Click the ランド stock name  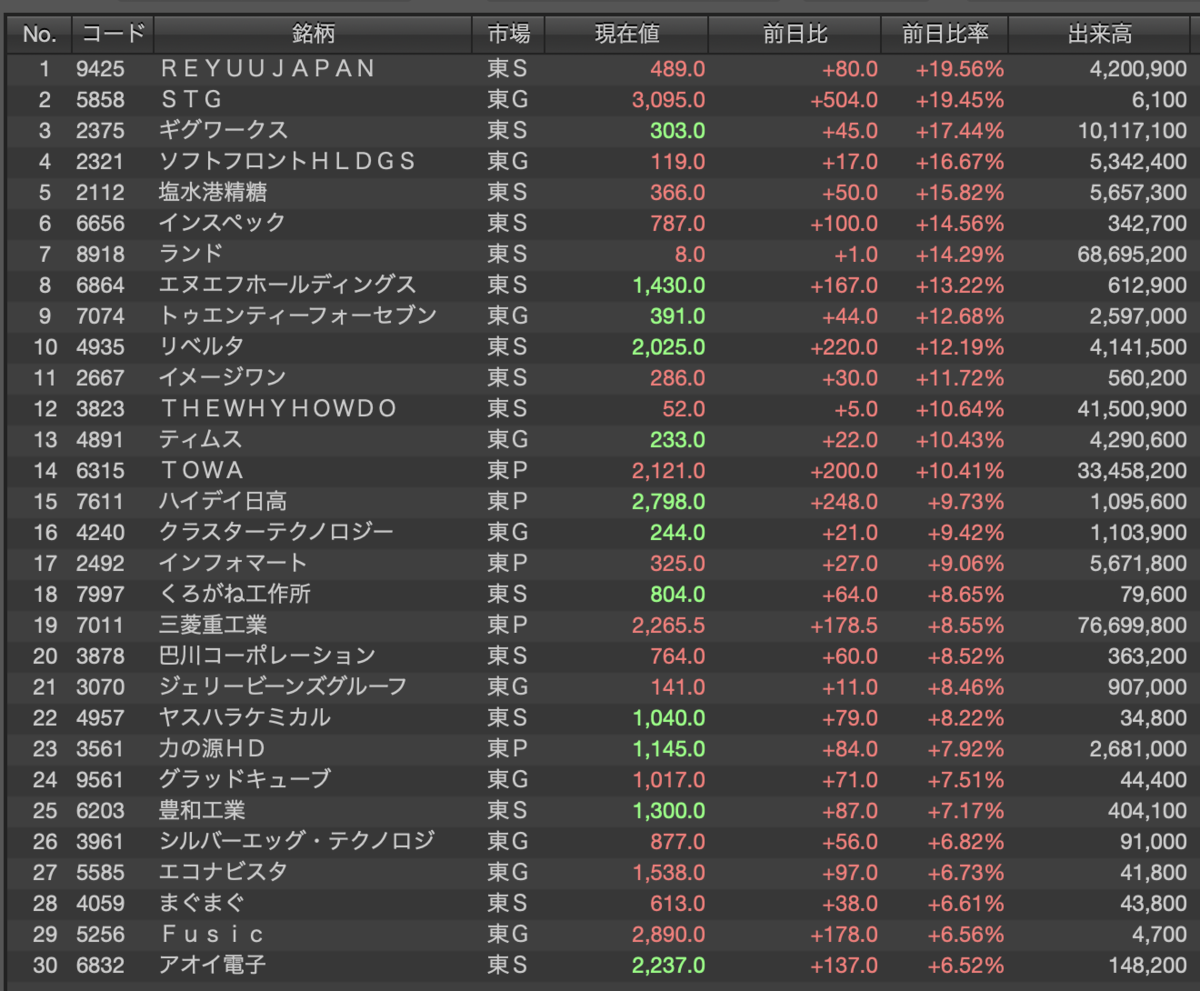191,254
